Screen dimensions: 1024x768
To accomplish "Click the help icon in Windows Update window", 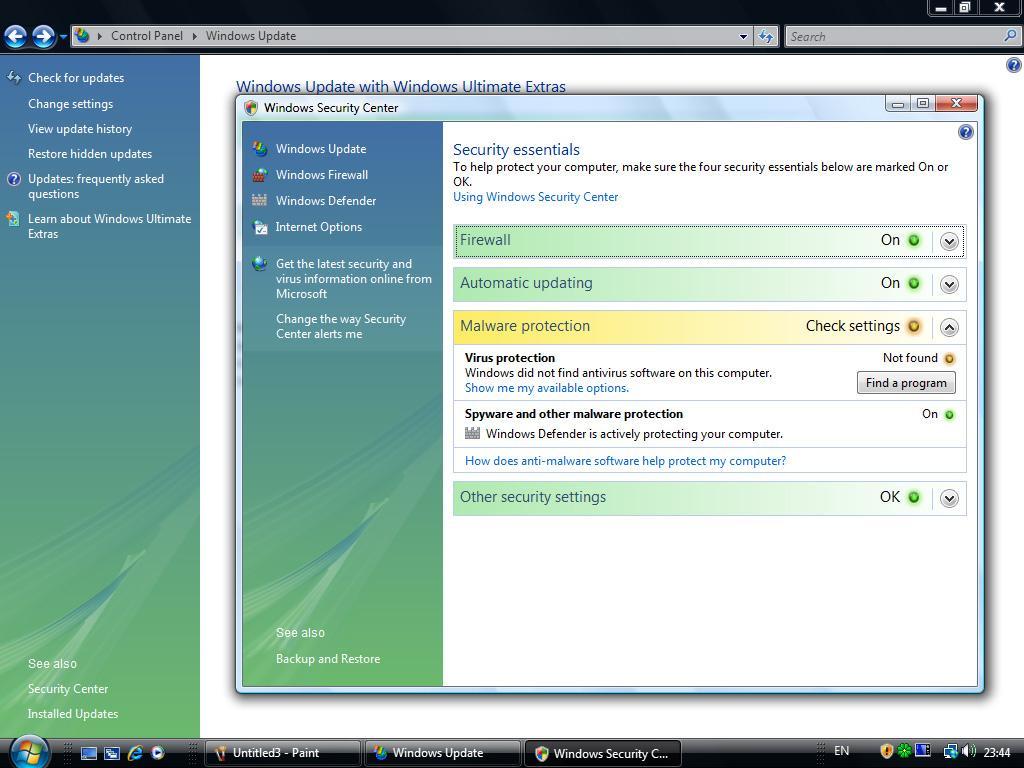I will coord(1014,65).
